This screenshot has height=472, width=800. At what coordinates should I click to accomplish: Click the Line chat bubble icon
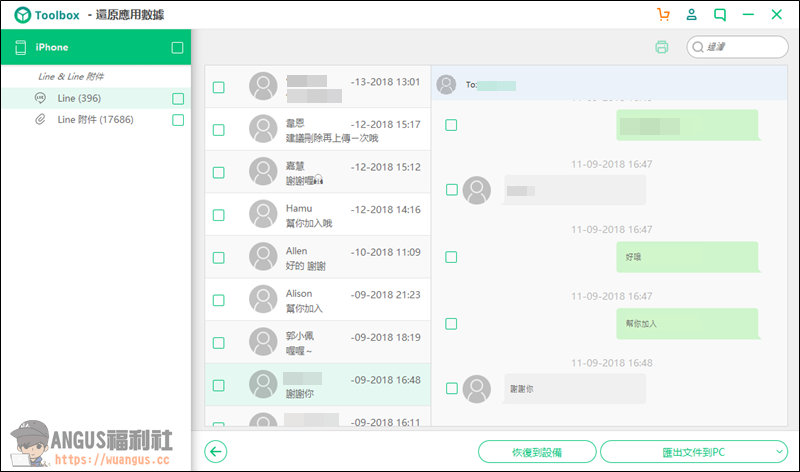(40, 98)
